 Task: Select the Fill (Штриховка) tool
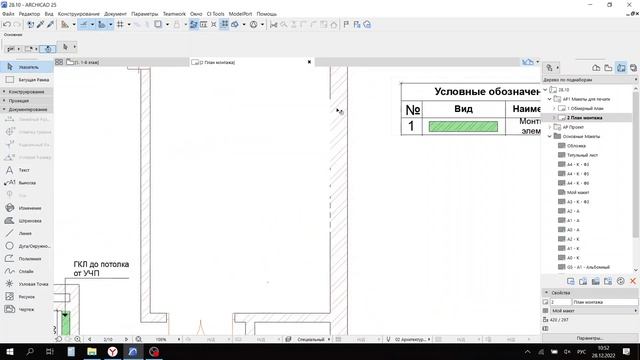coord(27,220)
